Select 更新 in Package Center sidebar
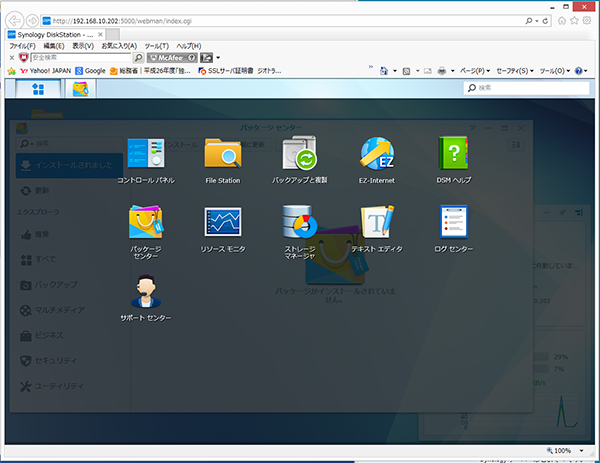This screenshot has width=600, height=463. pyautogui.click(x=69, y=191)
